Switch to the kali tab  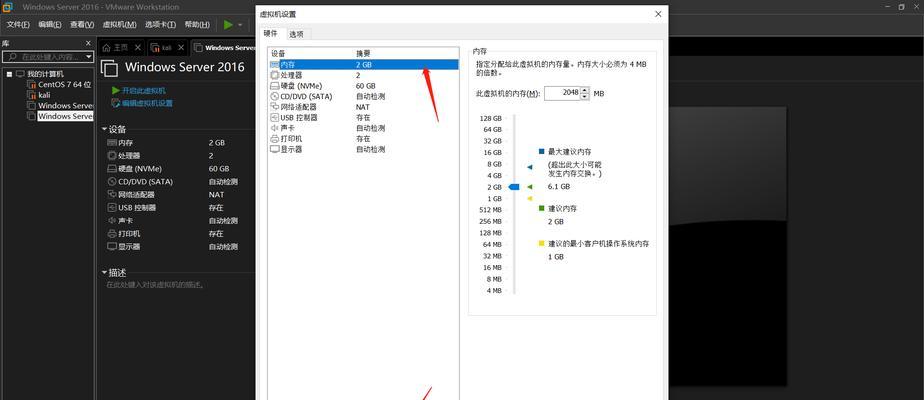[167, 48]
